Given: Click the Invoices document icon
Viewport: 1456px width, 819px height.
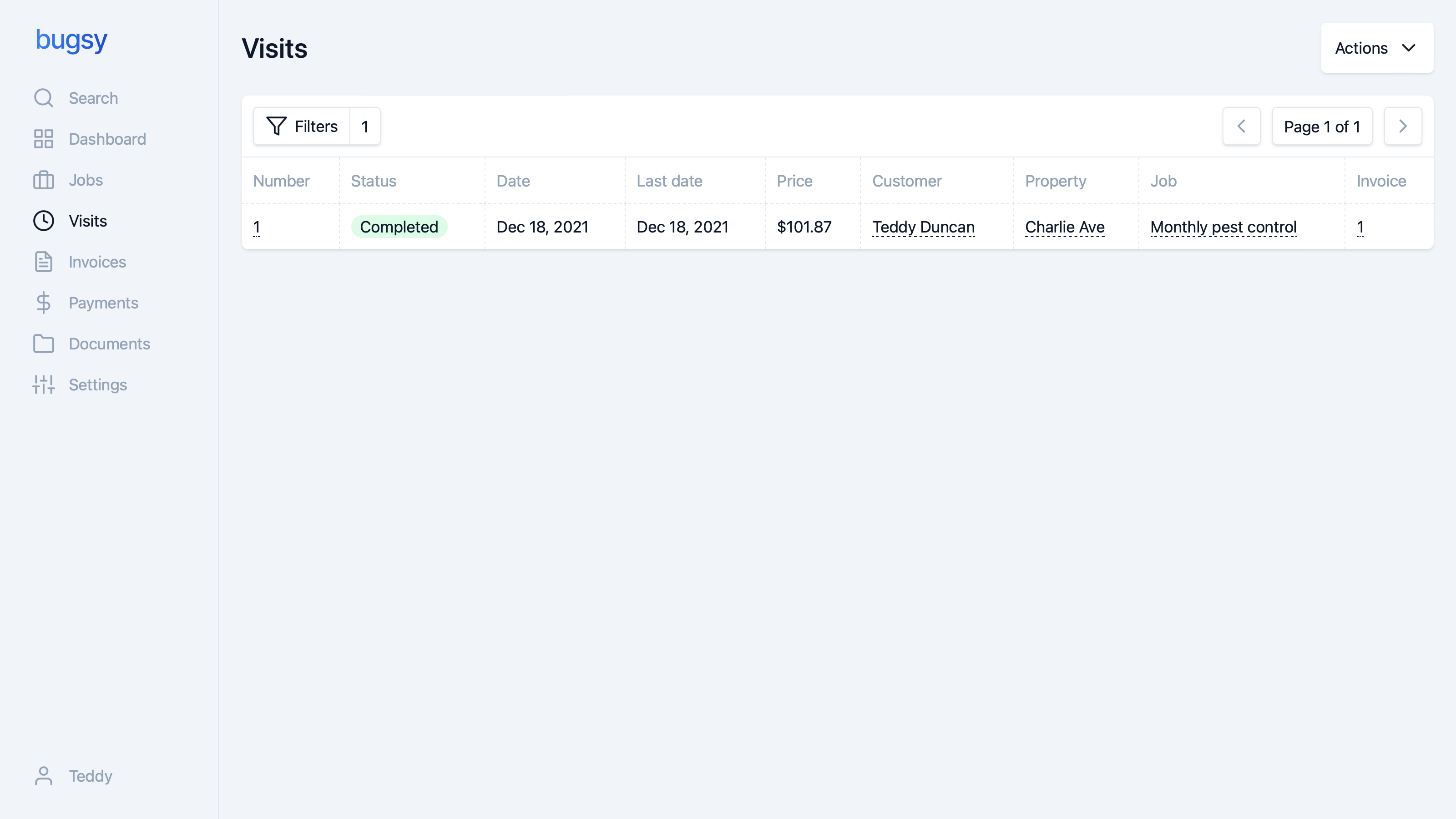Looking at the screenshot, I should tap(44, 262).
